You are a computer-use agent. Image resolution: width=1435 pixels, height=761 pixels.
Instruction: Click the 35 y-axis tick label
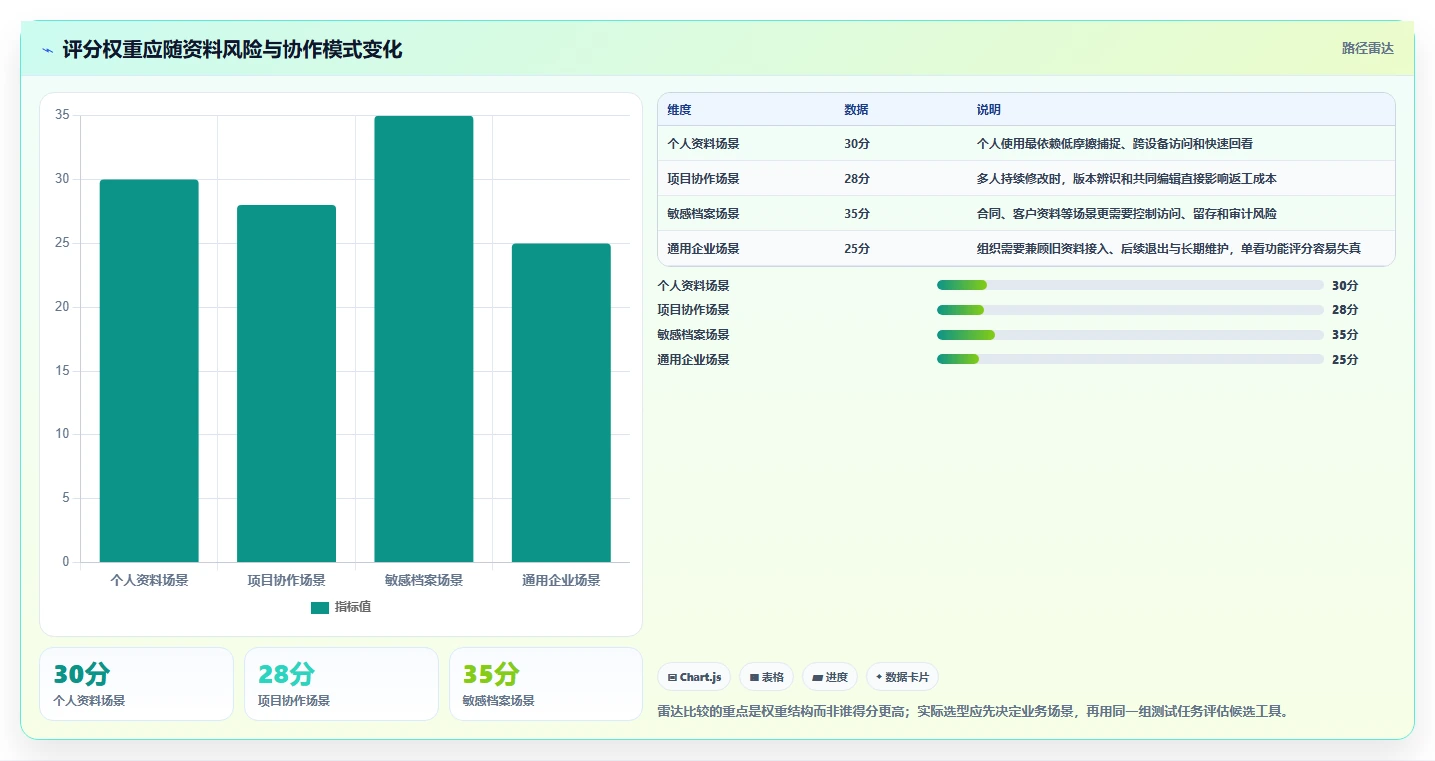pyautogui.click(x=62, y=115)
